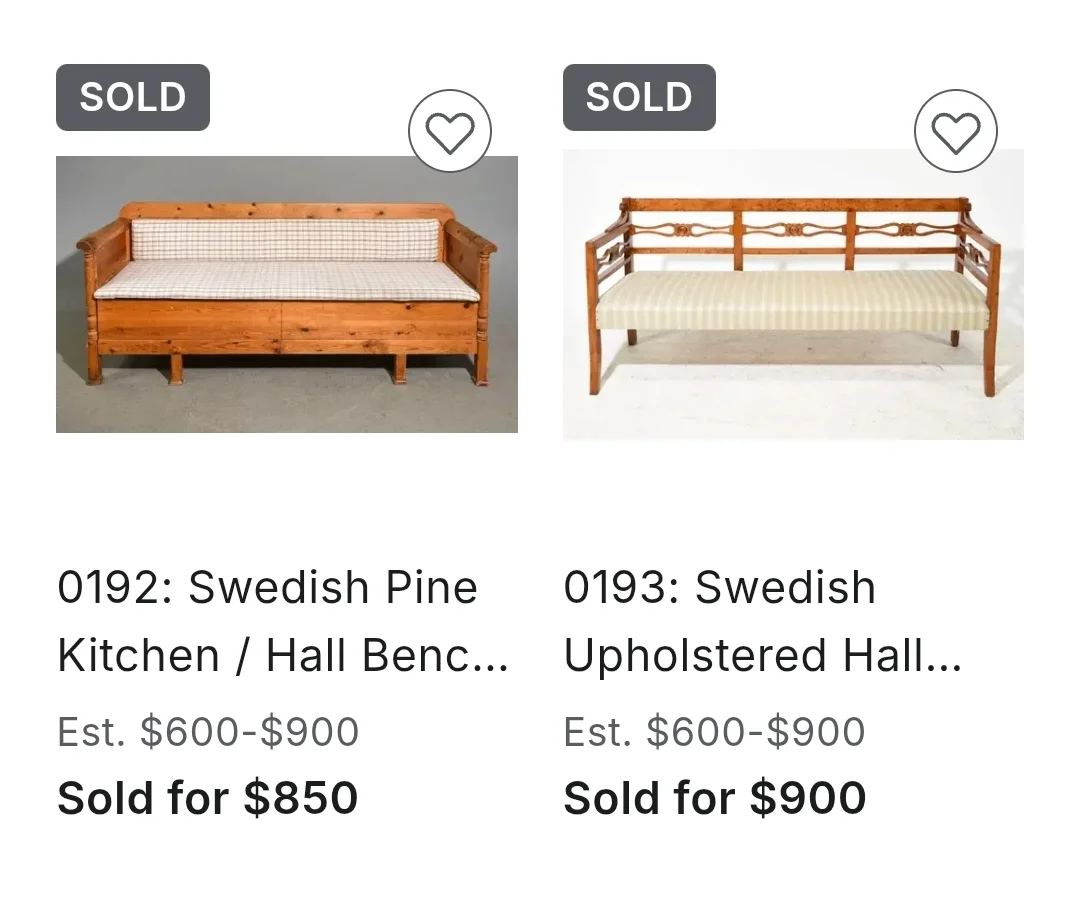Click the carved back rail of lot 0193 bench

[793, 231]
